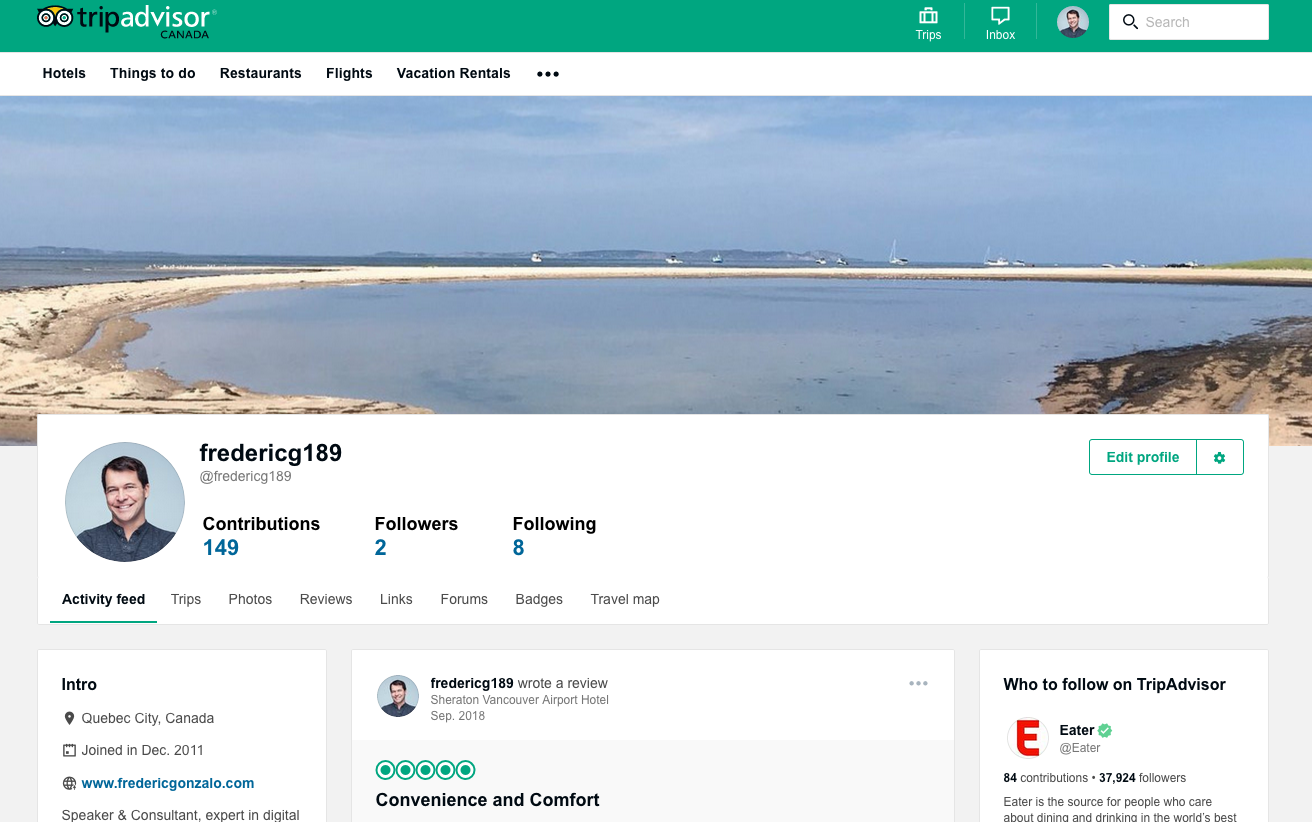Click the five-bubble rating on review
This screenshot has height=822, width=1312.
pyautogui.click(x=425, y=770)
